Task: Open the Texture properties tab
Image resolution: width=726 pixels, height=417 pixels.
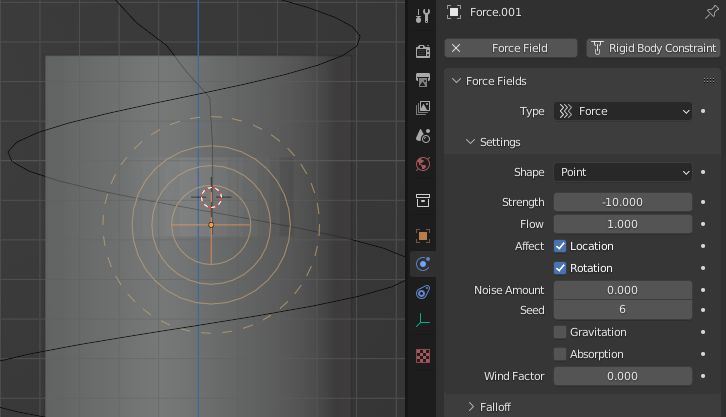Action: (423, 356)
